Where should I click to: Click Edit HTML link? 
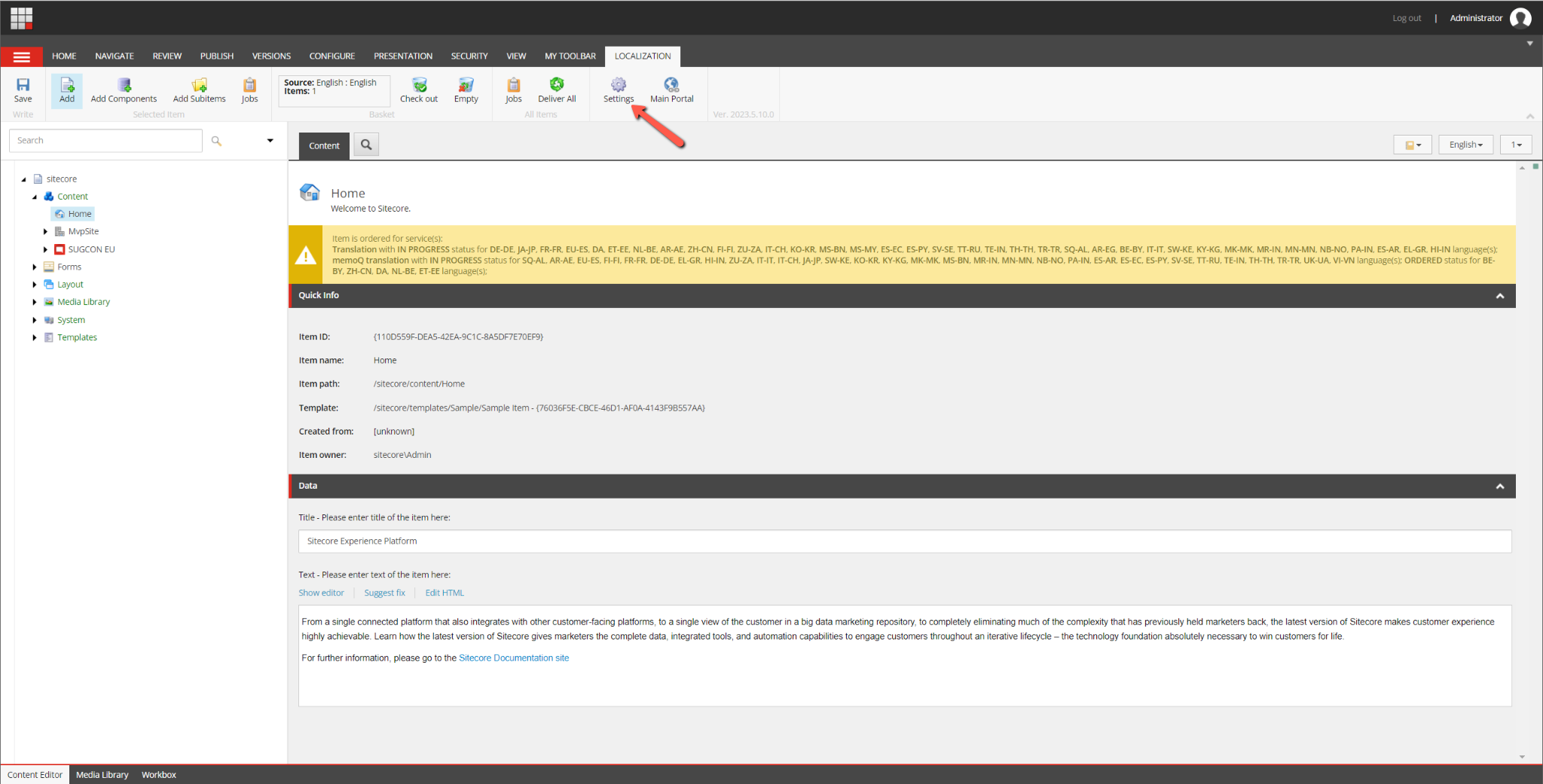tap(445, 593)
